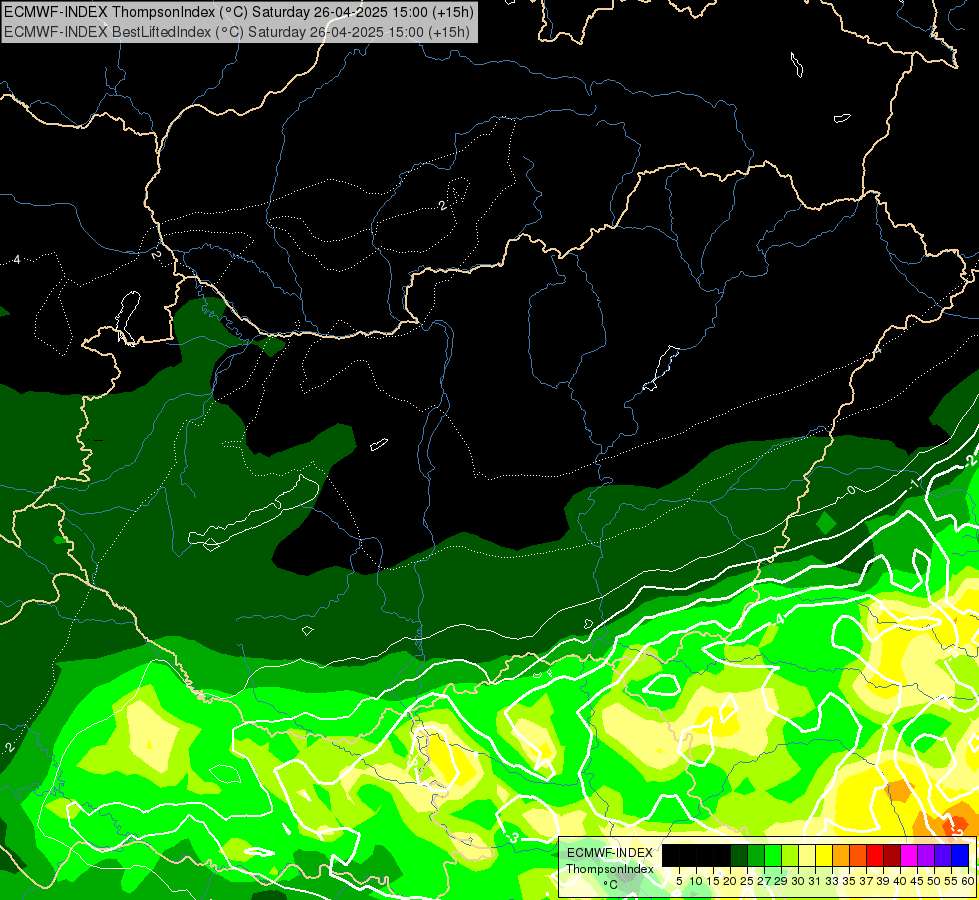Click the legend tick value '37'
This screenshot has height=900, width=979.
(x=866, y=881)
